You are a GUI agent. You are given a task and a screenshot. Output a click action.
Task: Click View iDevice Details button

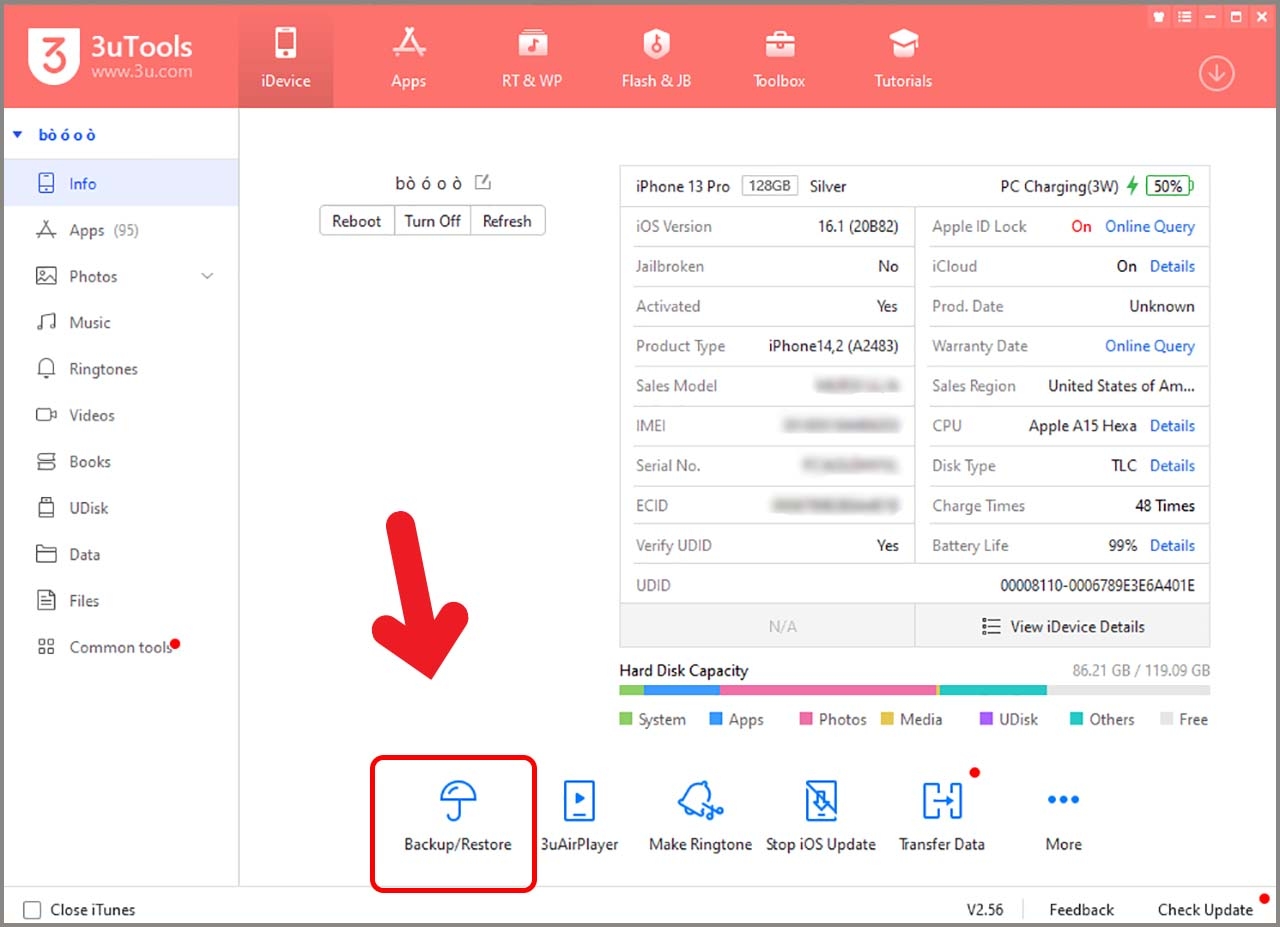click(1062, 627)
